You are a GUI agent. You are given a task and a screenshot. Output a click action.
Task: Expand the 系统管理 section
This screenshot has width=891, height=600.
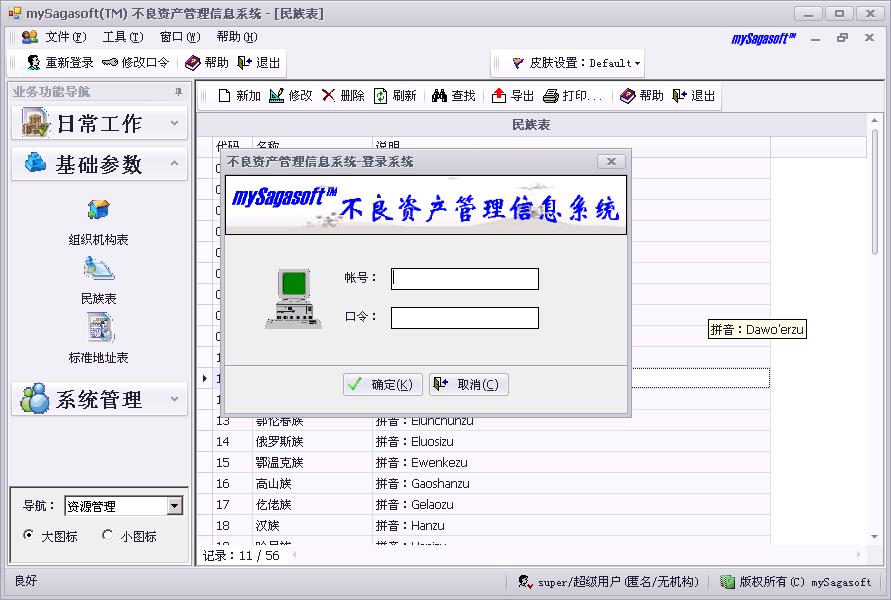99,399
